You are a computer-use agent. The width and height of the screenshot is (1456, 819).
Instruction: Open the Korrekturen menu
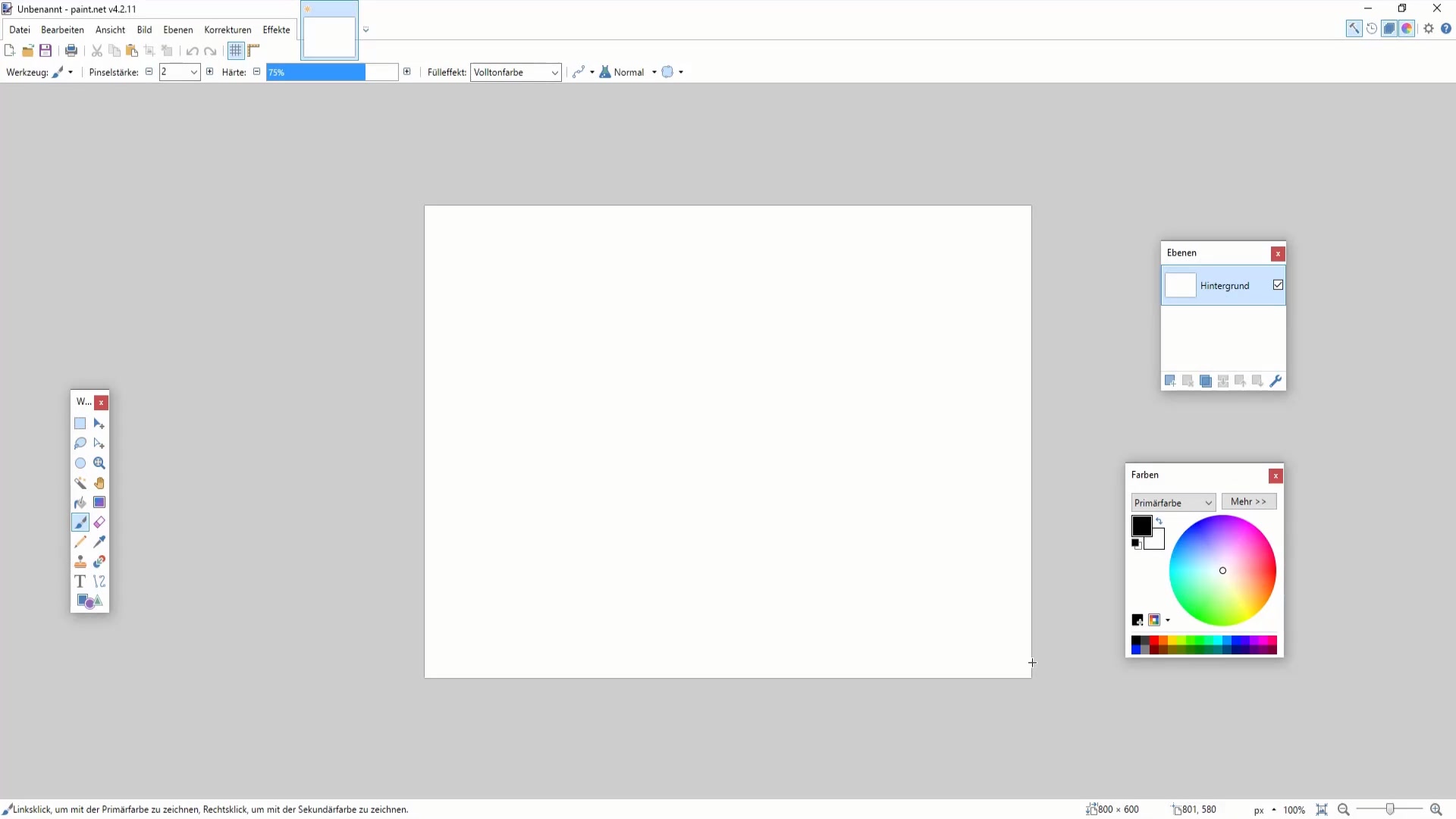coord(227,30)
